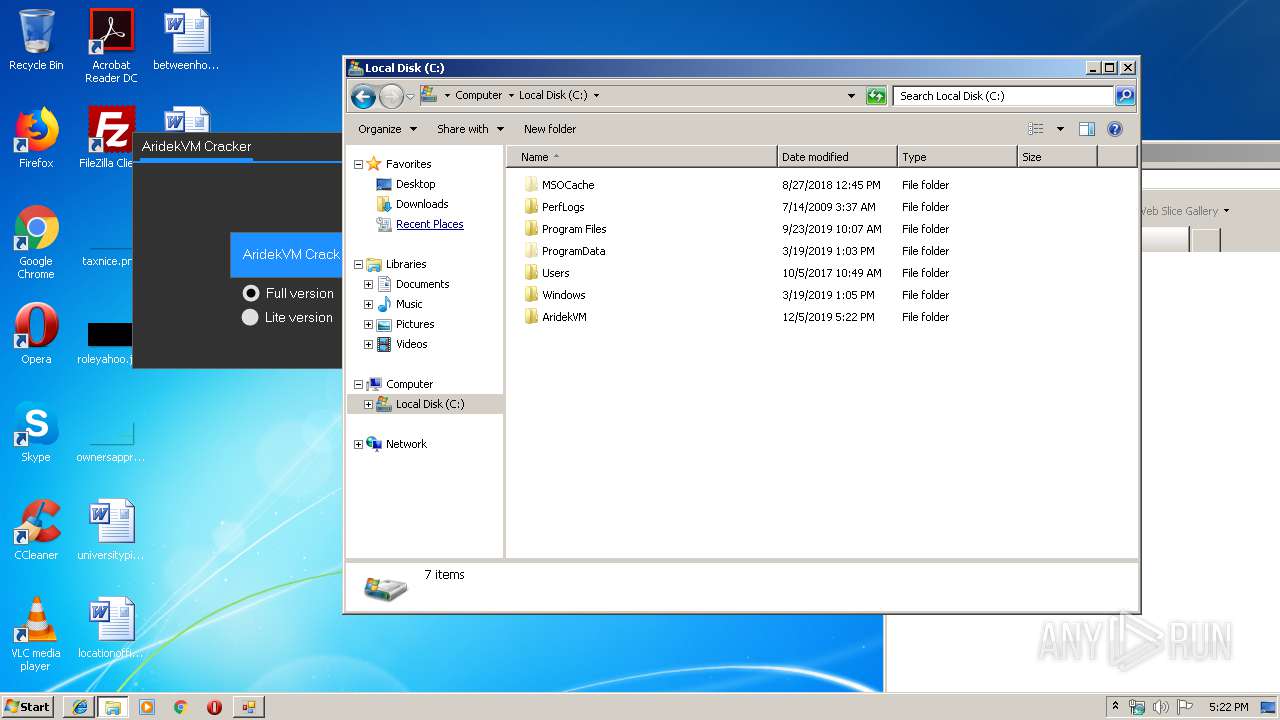The image size is (1280, 720).
Task: Click Opera taskbar icon
Action: tap(214, 707)
